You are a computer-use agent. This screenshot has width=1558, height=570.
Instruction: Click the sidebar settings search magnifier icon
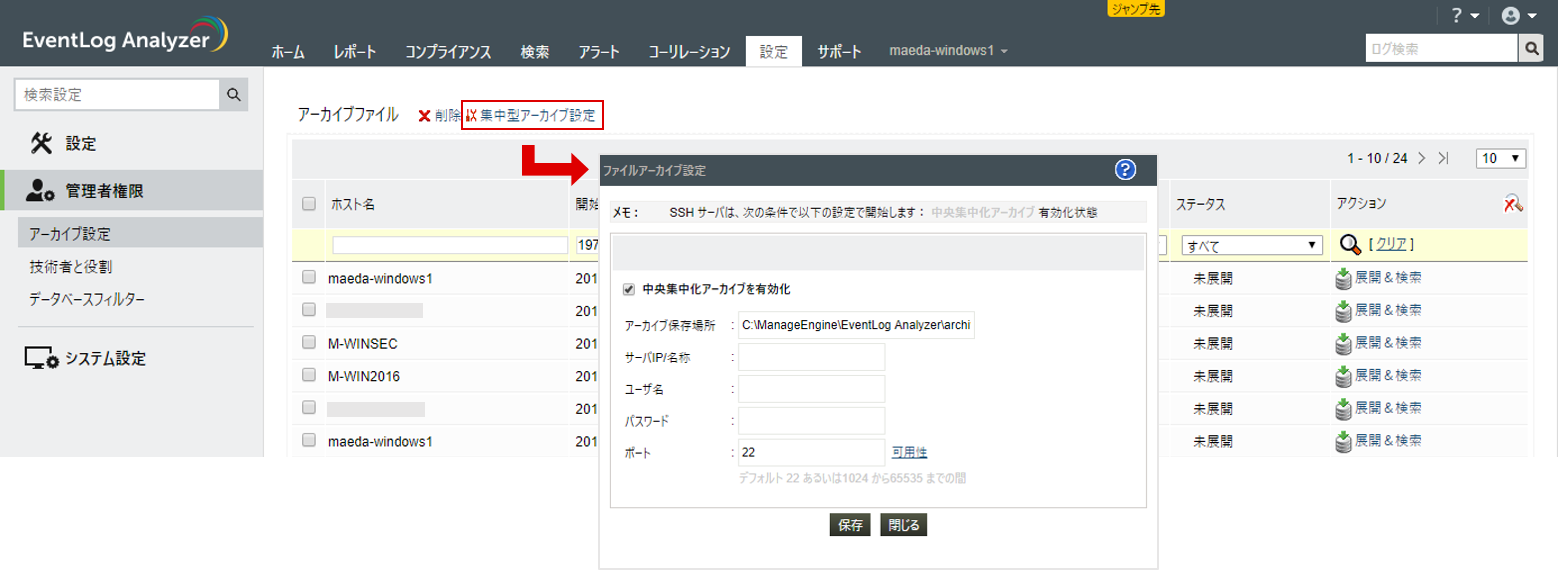point(233,95)
